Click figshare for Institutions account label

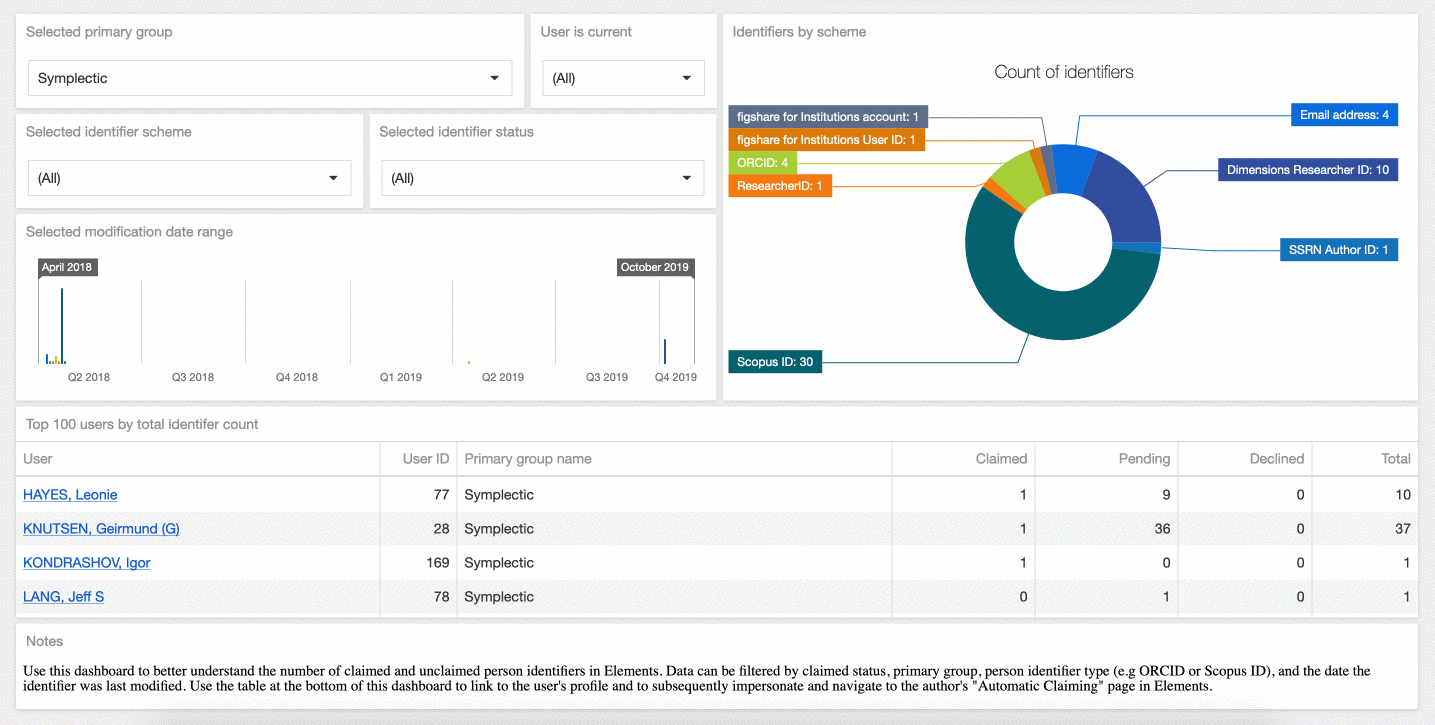click(829, 117)
